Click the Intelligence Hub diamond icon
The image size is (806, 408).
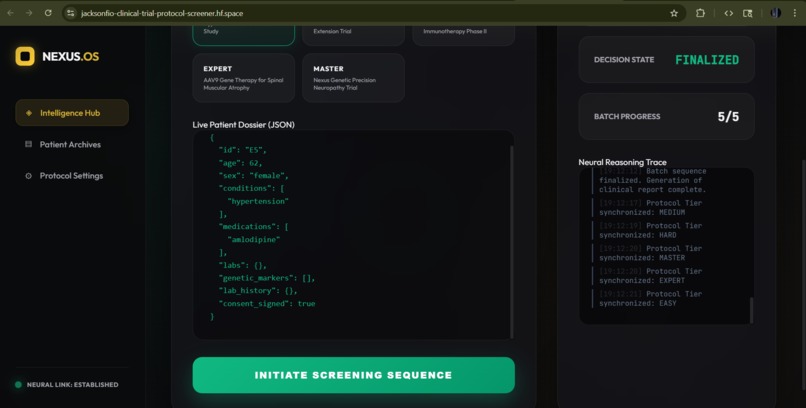(x=29, y=113)
